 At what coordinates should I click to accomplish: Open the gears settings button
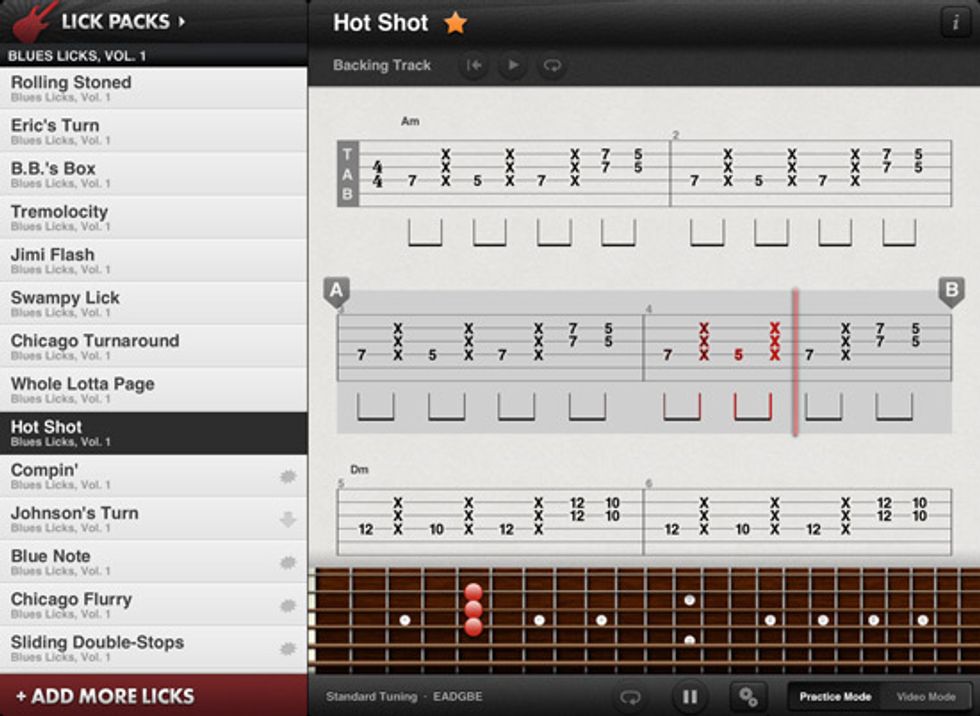tap(747, 696)
